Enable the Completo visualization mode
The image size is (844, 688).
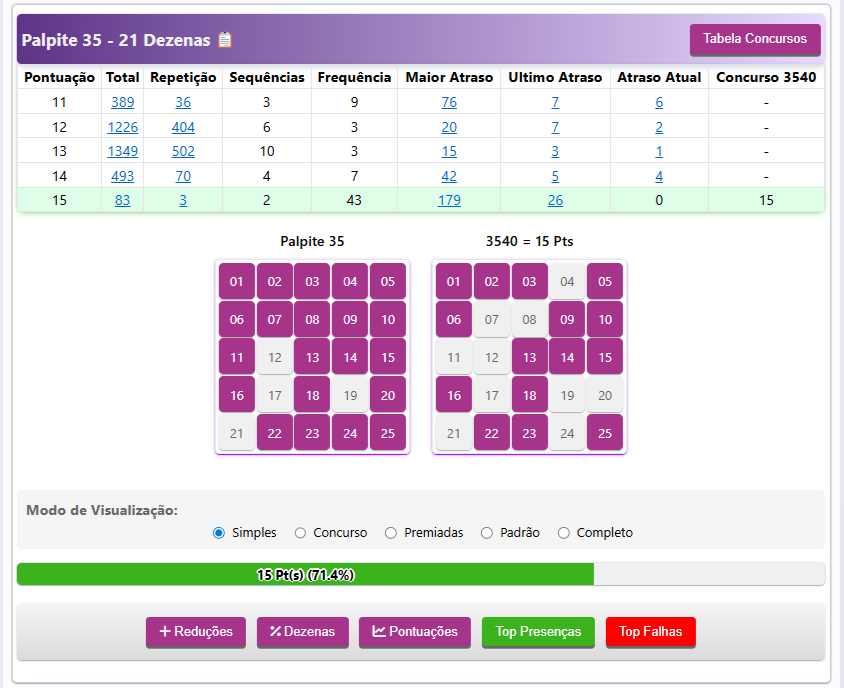pos(564,533)
